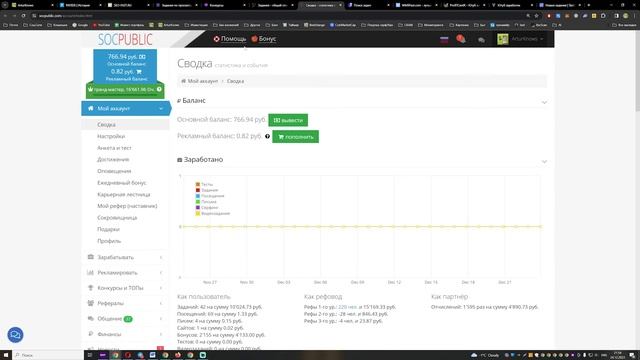Image resolution: width=640 pixels, height=360 pixels.
Task: Open Ежедневный бонус in sidebar
Action: [x=122, y=183]
